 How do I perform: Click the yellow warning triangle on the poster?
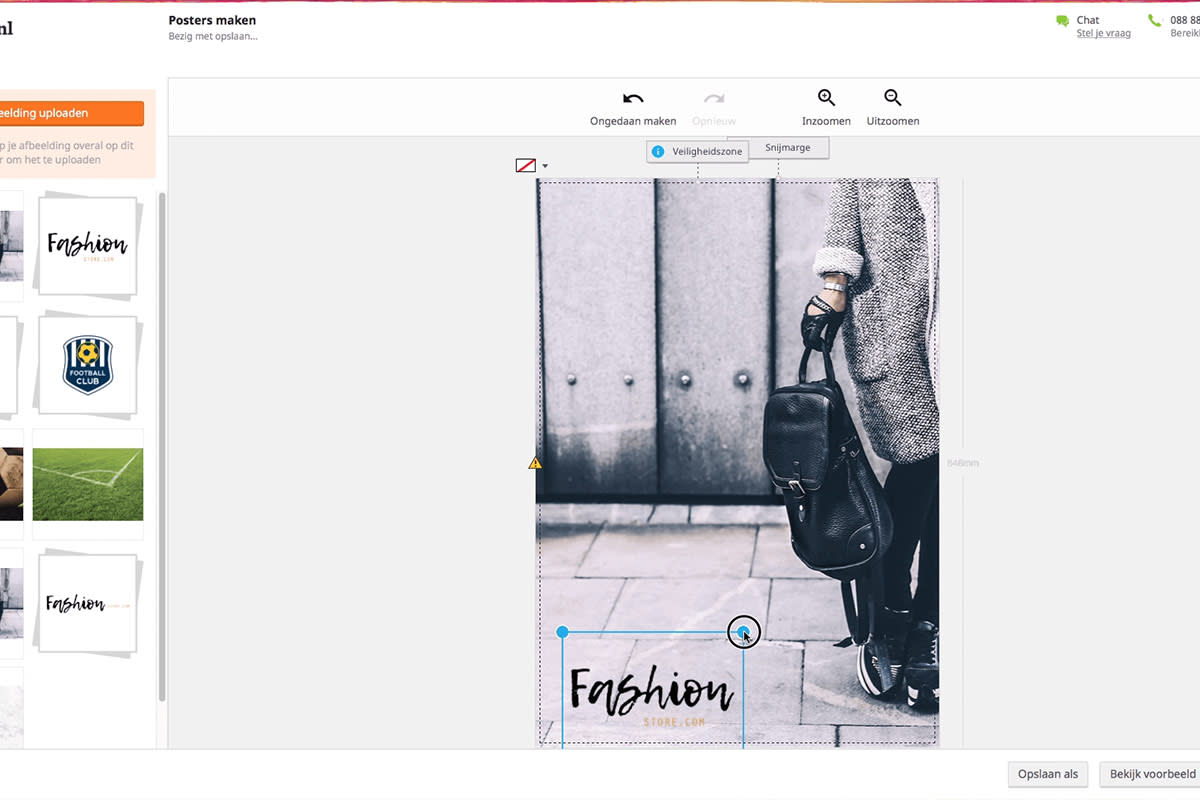tap(535, 463)
